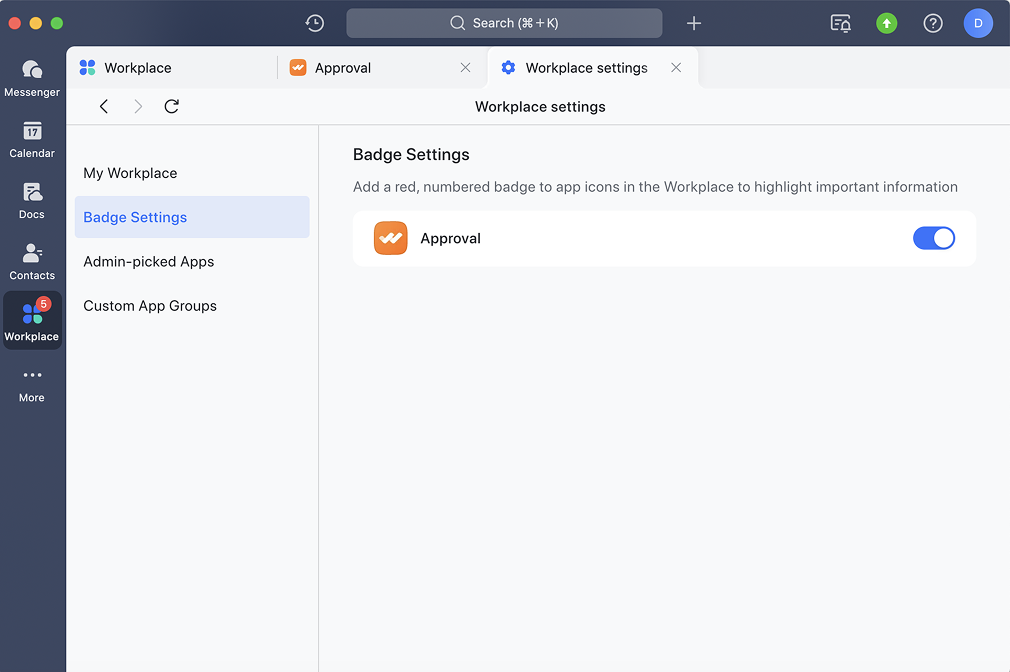Viewport: 1010px width, 672px height.
Task: Click the Workplace sidebar icon
Action: [32, 320]
